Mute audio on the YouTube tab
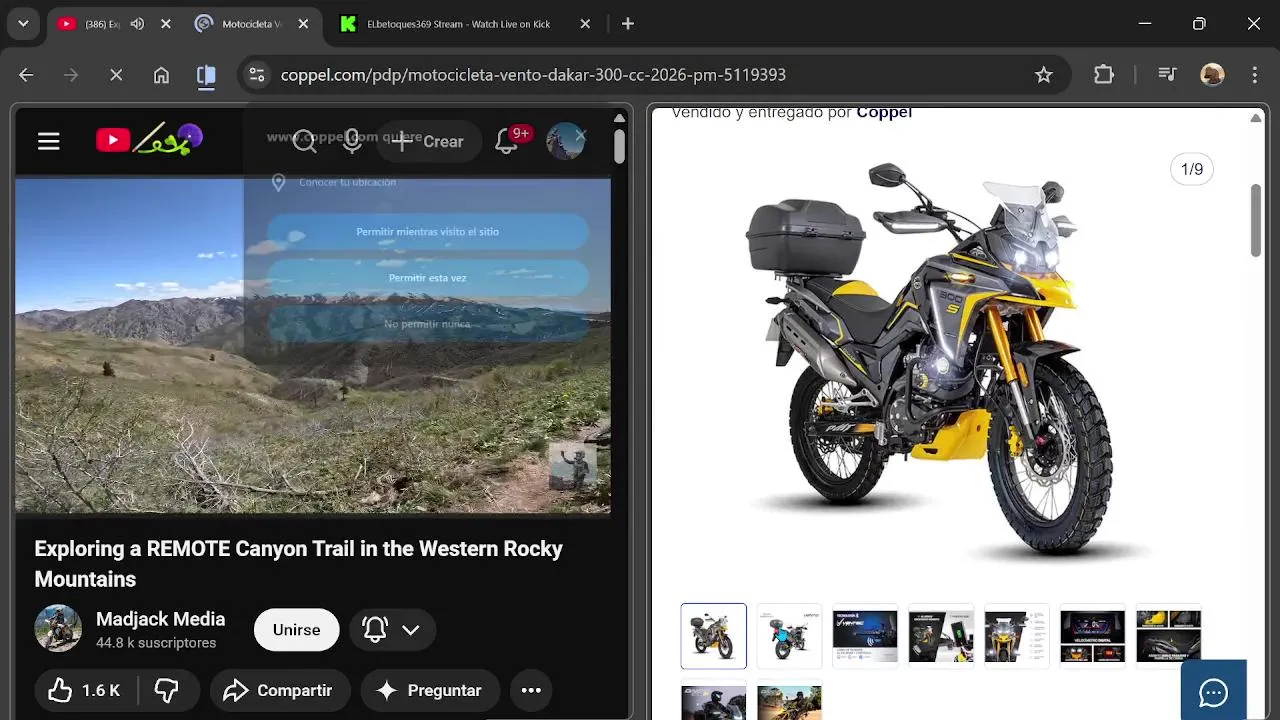Image resolution: width=1280 pixels, height=720 pixels. [137, 24]
